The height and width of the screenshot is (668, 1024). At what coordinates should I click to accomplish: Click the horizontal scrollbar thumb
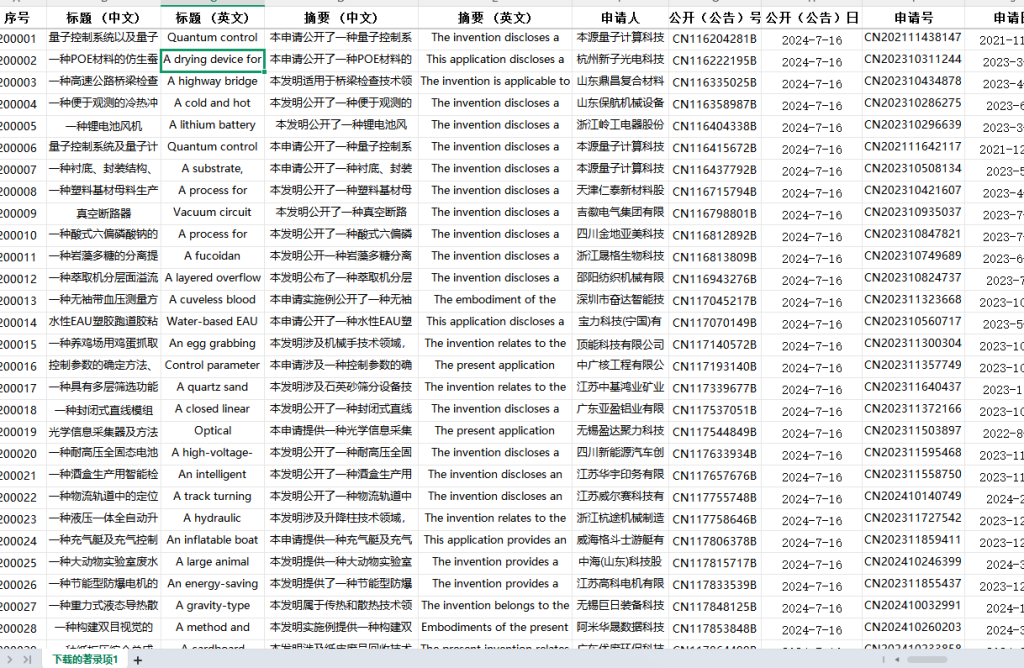(x=927, y=660)
